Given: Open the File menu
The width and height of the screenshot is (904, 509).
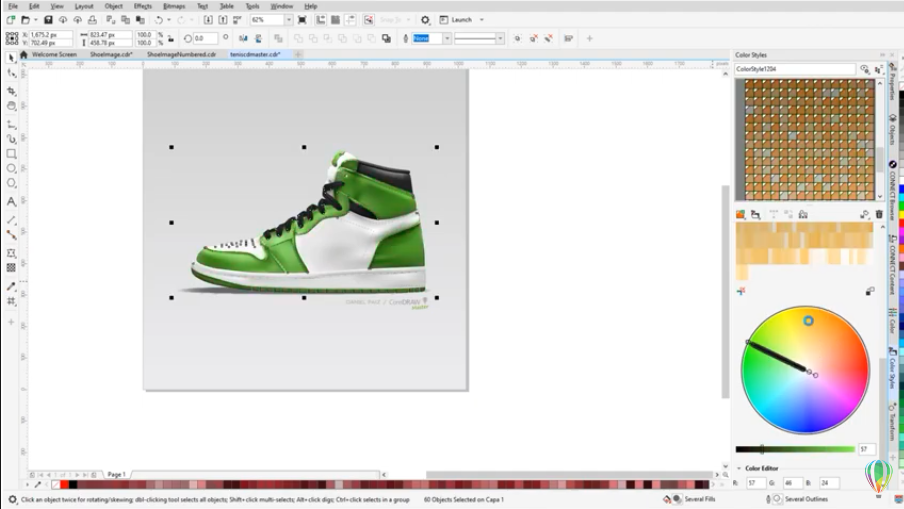Looking at the screenshot, I should [x=13, y=6].
